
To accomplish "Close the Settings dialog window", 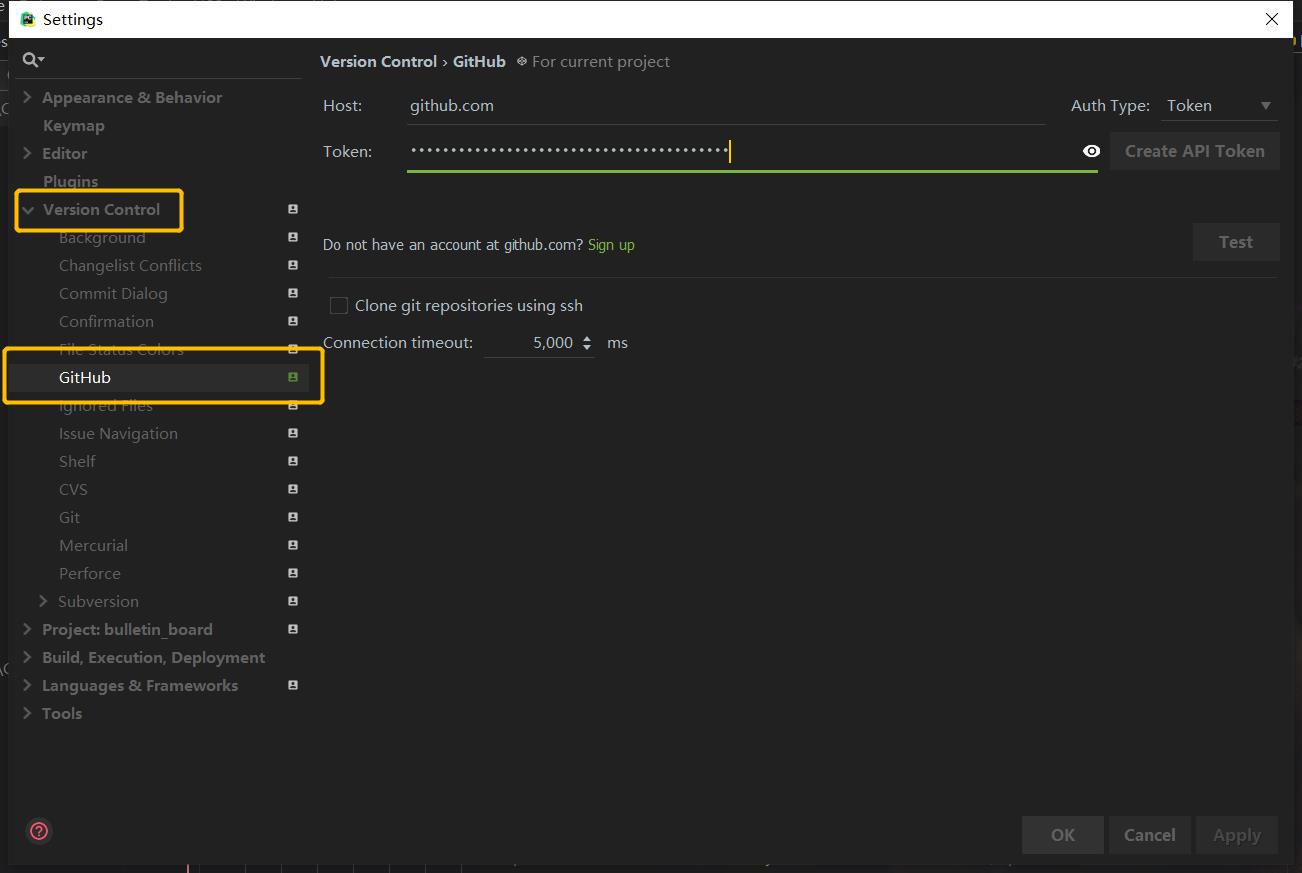I will click(x=1271, y=19).
